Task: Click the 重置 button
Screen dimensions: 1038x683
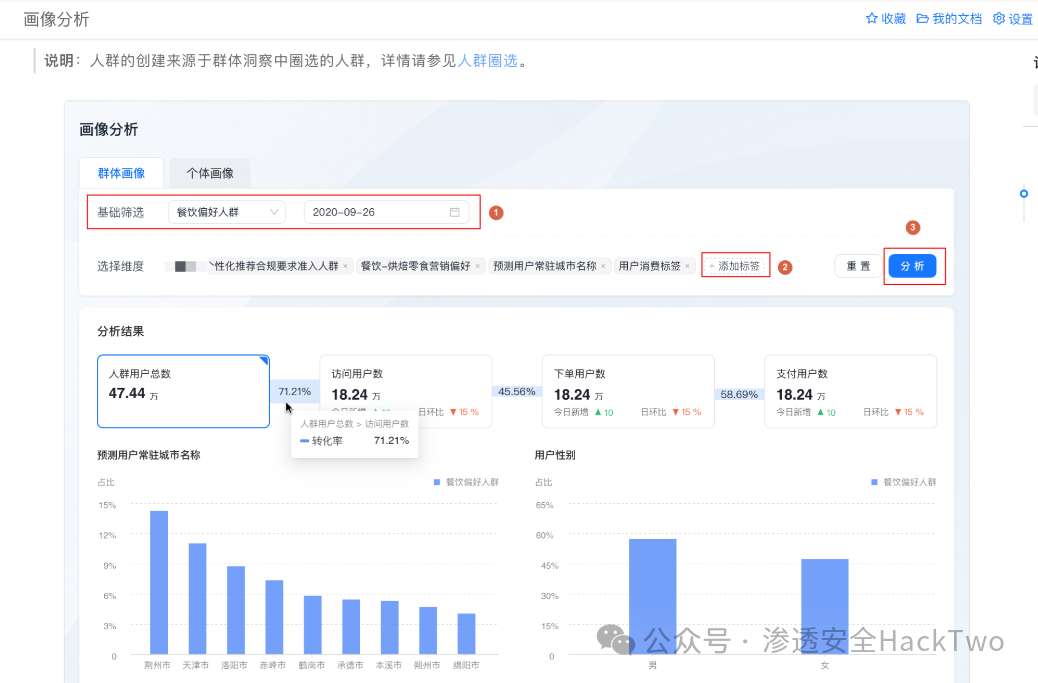Action: tap(858, 266)
